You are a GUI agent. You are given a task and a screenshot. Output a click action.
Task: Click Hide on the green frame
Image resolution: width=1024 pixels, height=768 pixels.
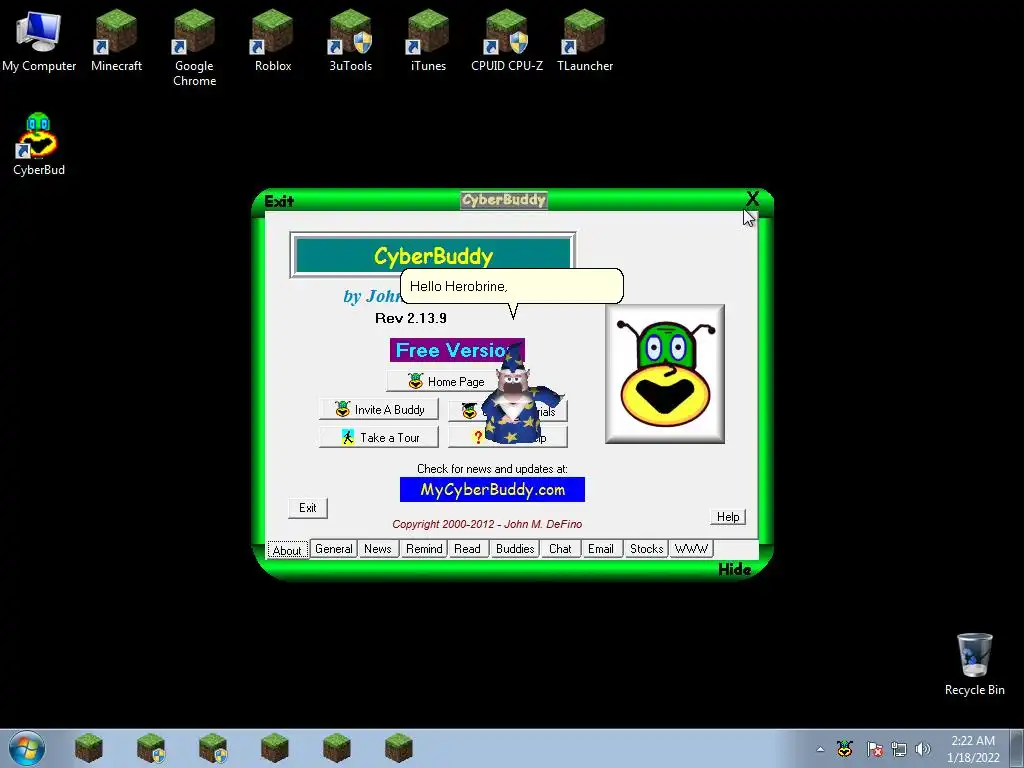[x=735, y=569]
